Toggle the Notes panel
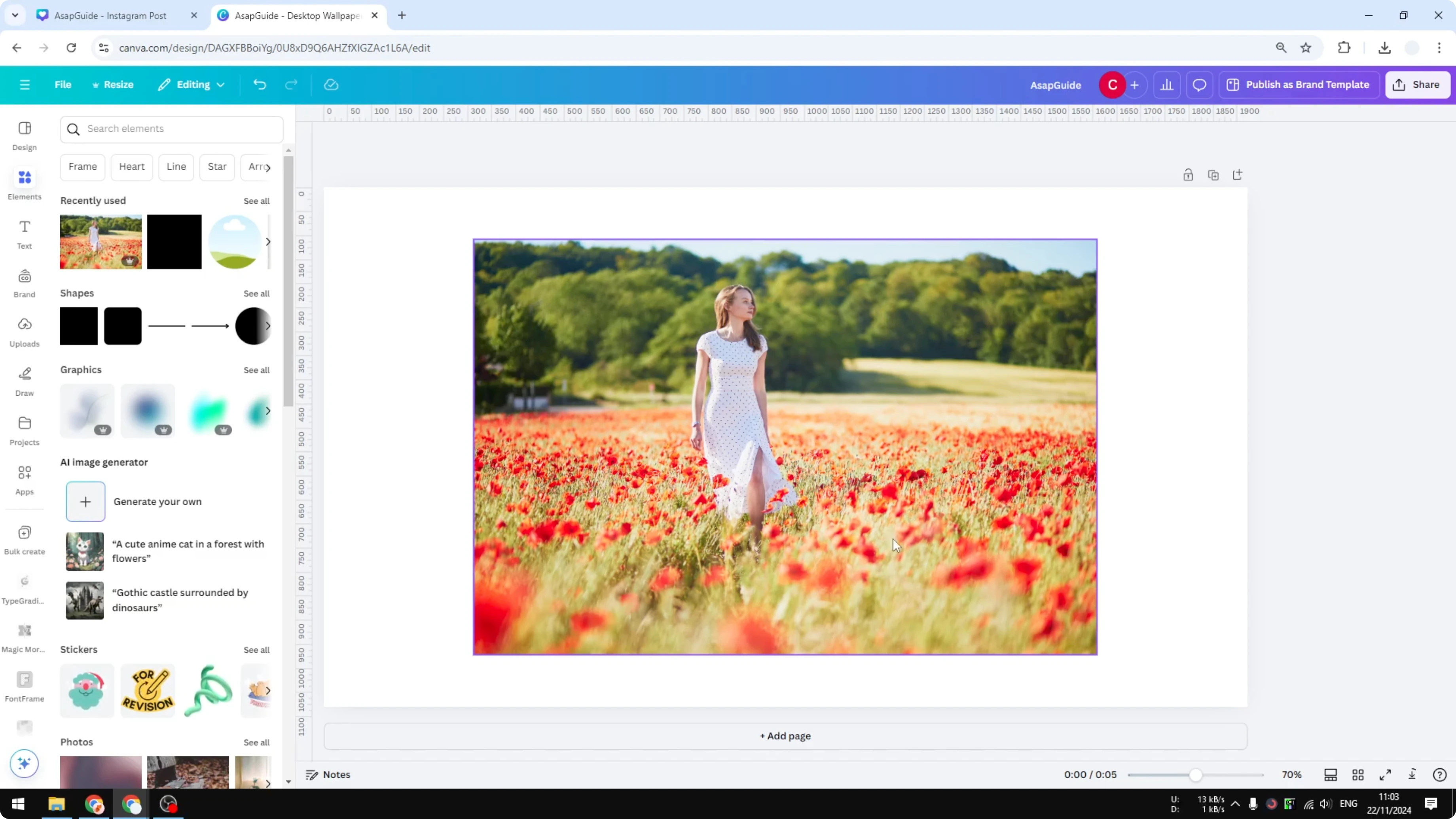The width and height of the screenshot is (1456, 819). [328, 774]
